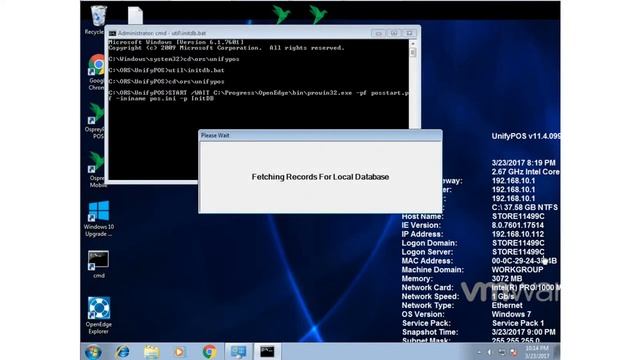Switch to the command prompt taskbar button
Screen dimensions: 640x360
click(267, 351)
